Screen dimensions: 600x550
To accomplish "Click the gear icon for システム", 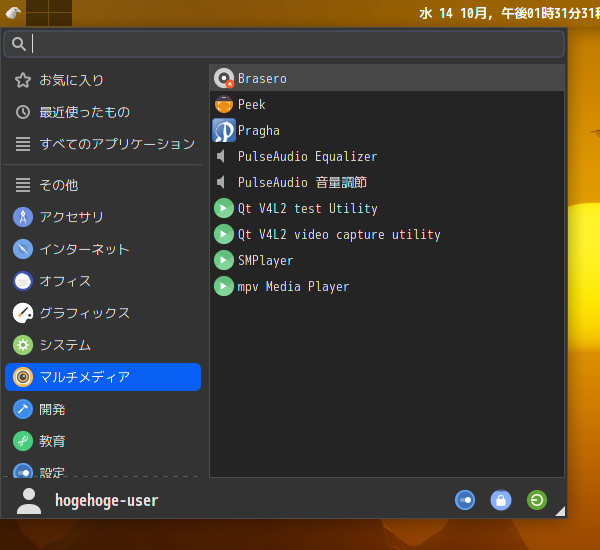I will click(23, 345).
